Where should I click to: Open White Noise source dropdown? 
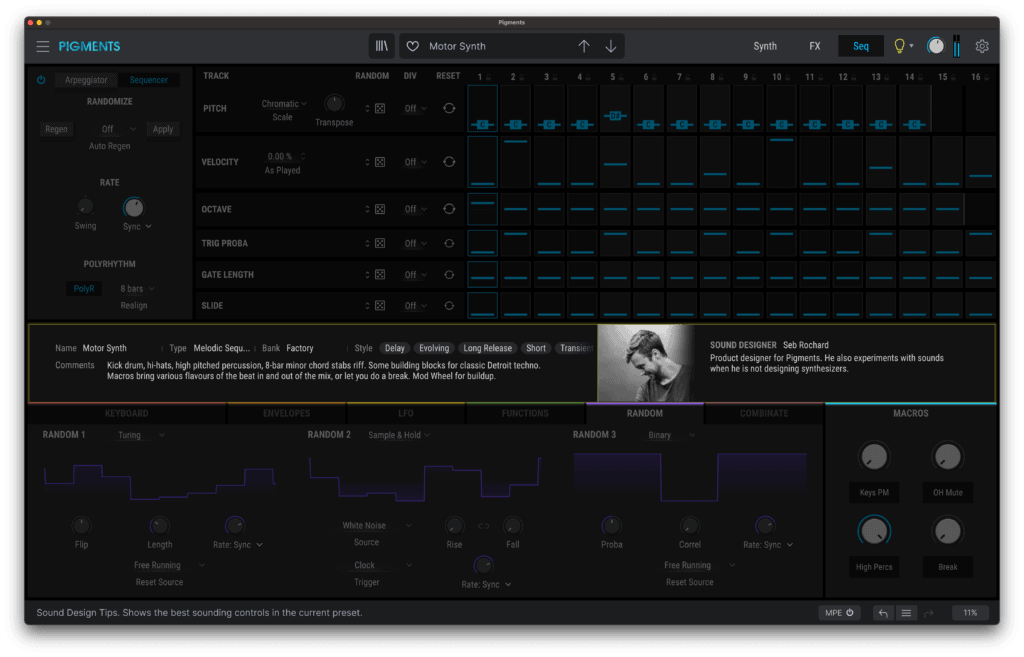pos(377,526)
